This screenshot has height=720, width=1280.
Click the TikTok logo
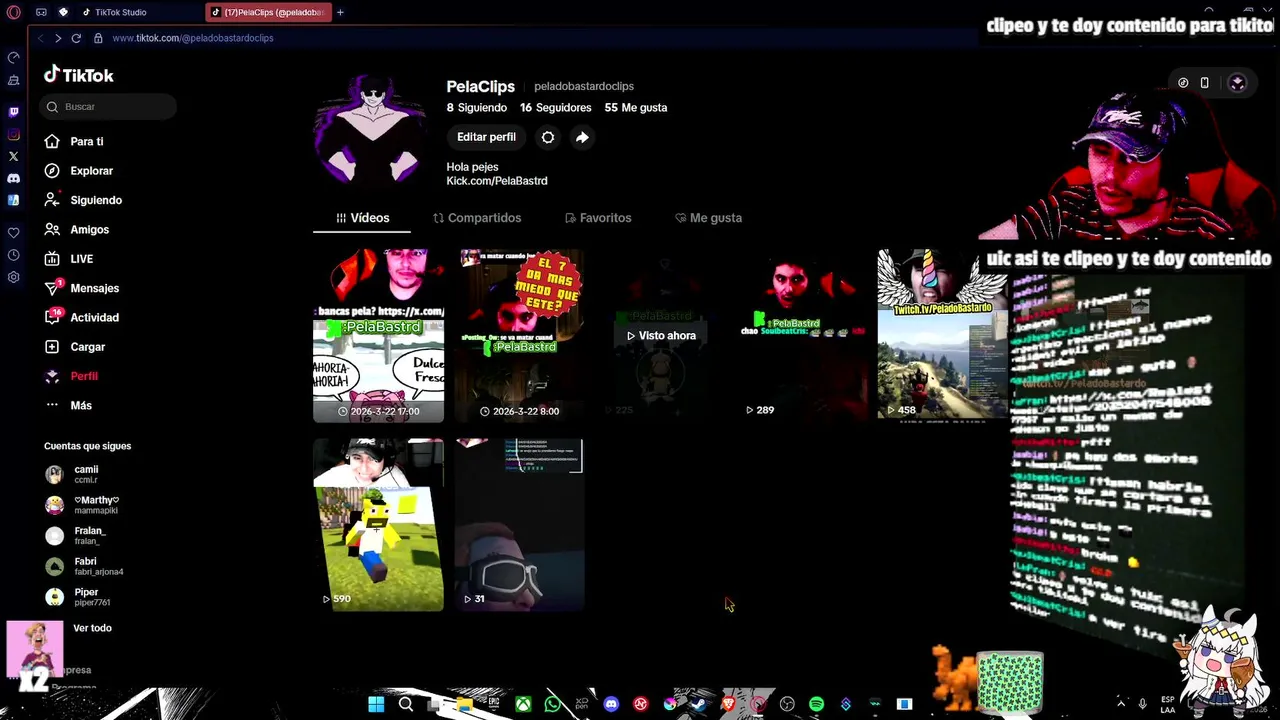[78, 75]
